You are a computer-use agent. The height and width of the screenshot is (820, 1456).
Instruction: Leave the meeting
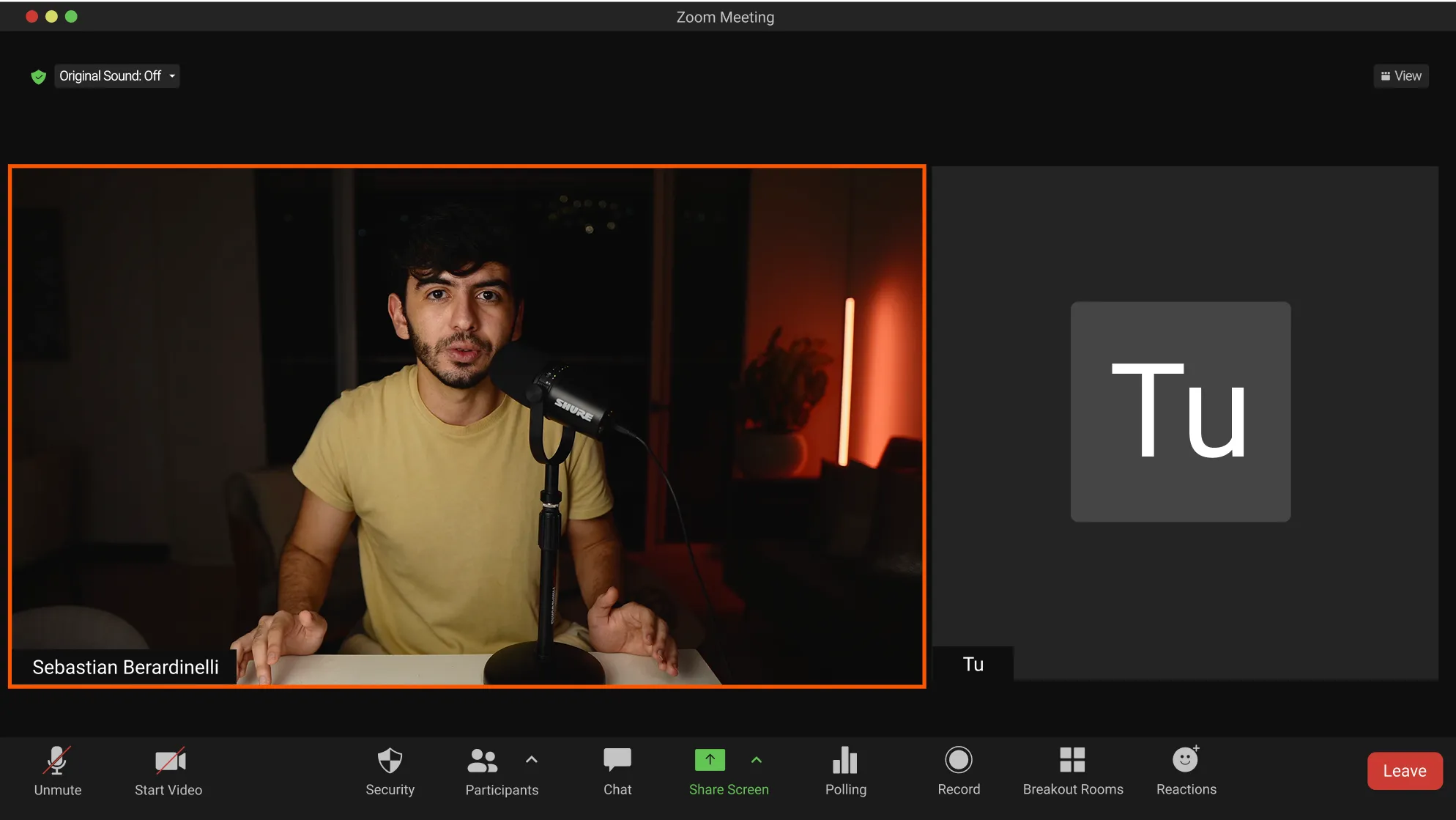[1404, 771]
